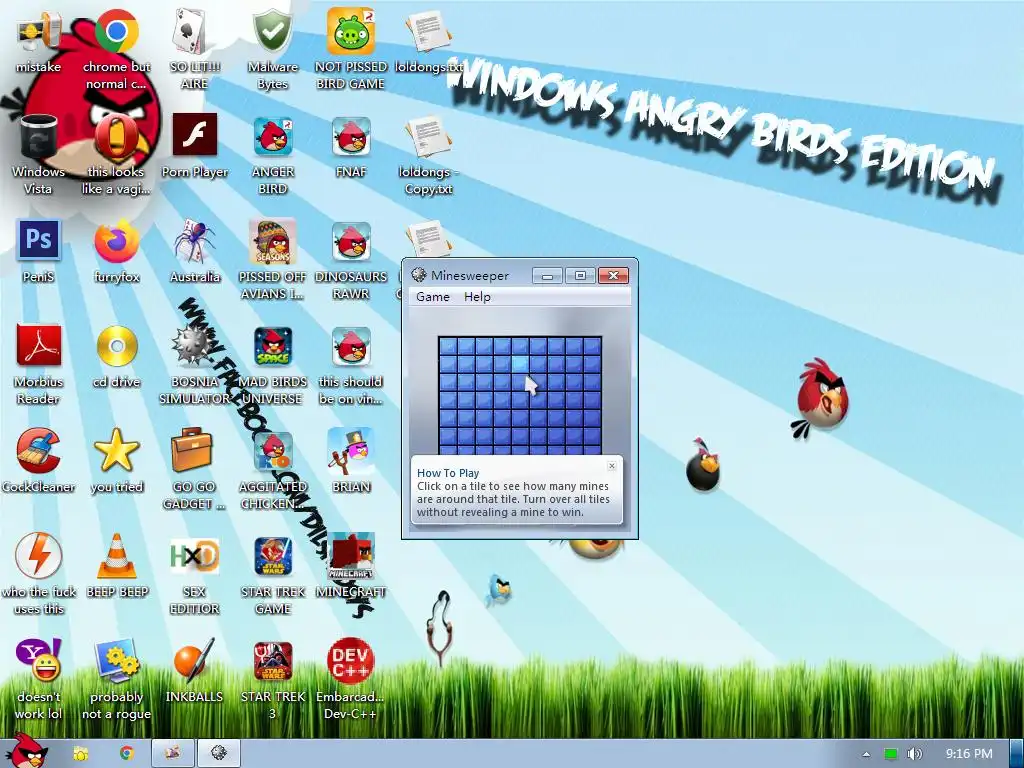Select the 'chrome but normal c...' Chrome icon
1024x768 pixels.
[x=116, y=31]
